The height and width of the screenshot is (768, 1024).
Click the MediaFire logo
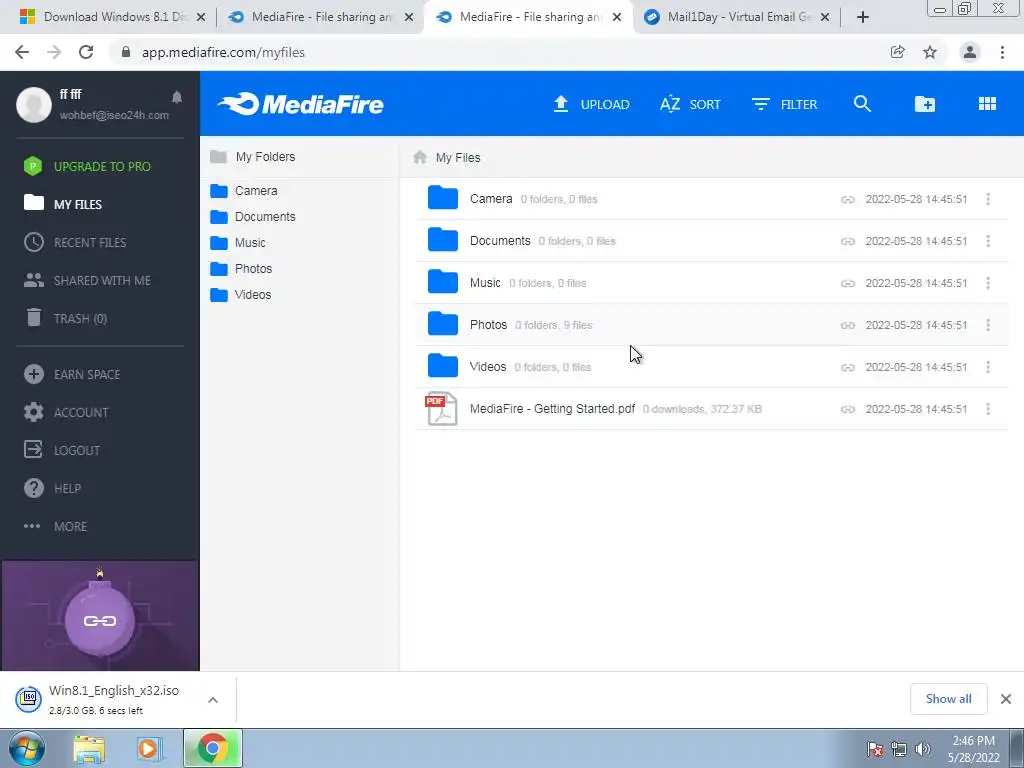point(300,104)
